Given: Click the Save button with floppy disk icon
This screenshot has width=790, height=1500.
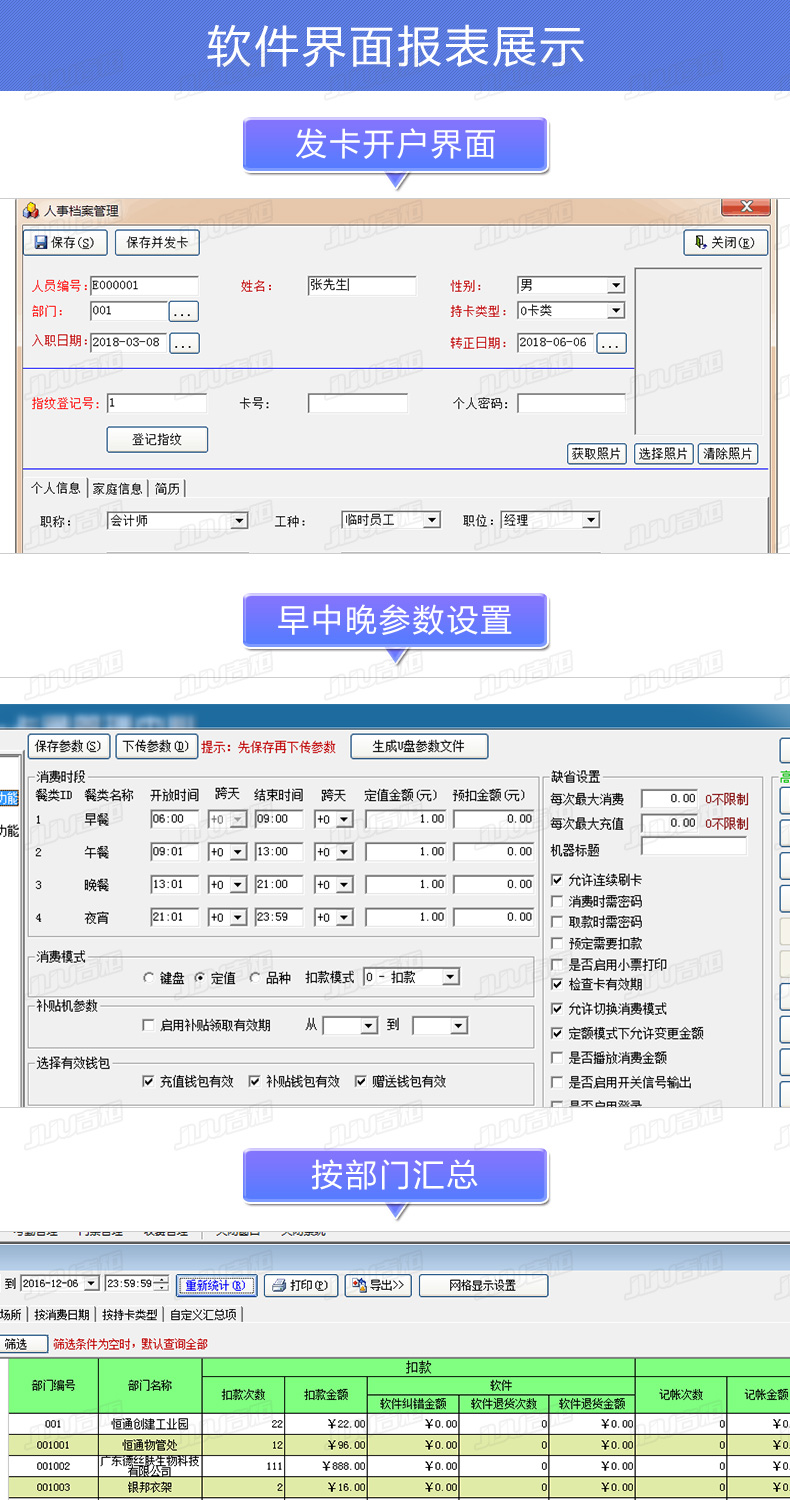Looking at the screenshot, I should [x=65, y=242].
